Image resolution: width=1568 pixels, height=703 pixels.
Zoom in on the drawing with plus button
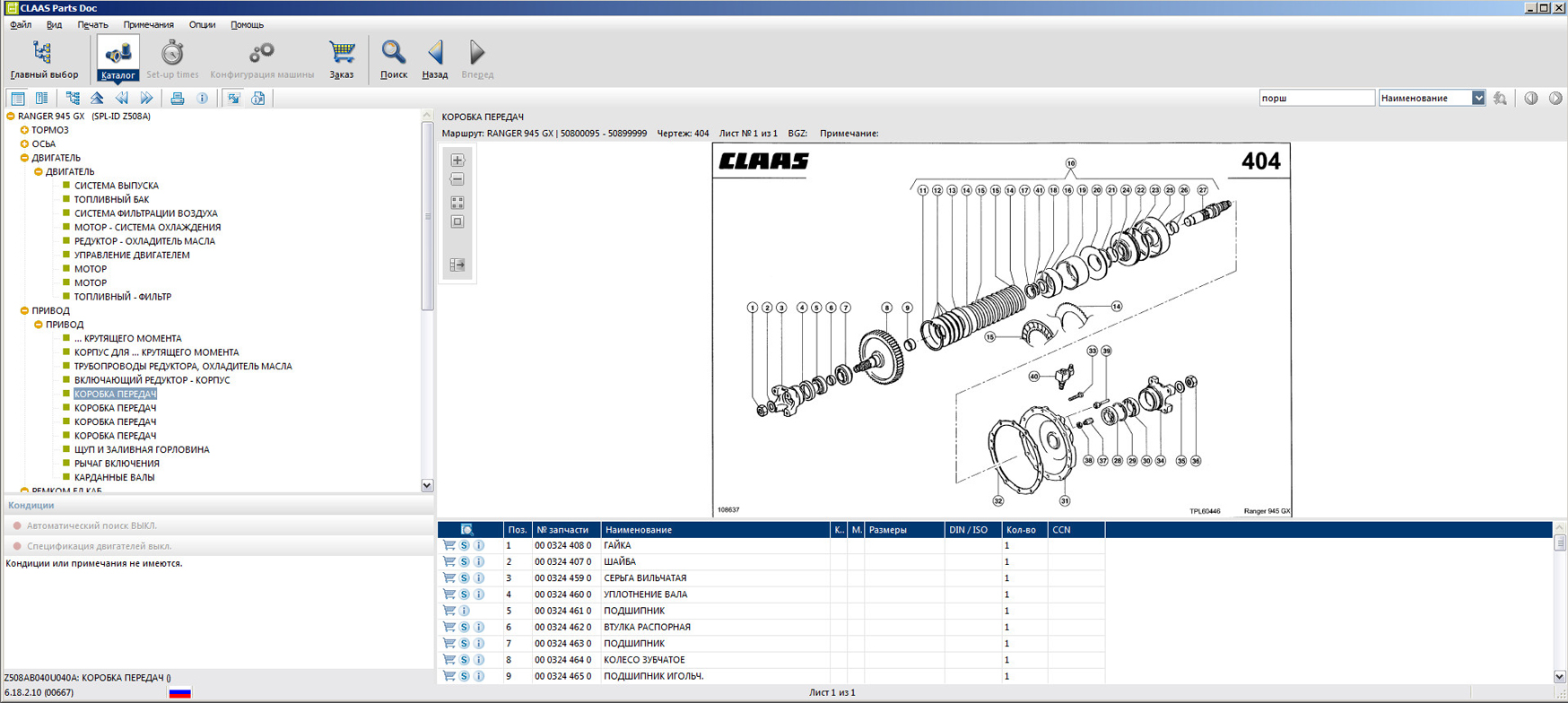coord(457,161)
